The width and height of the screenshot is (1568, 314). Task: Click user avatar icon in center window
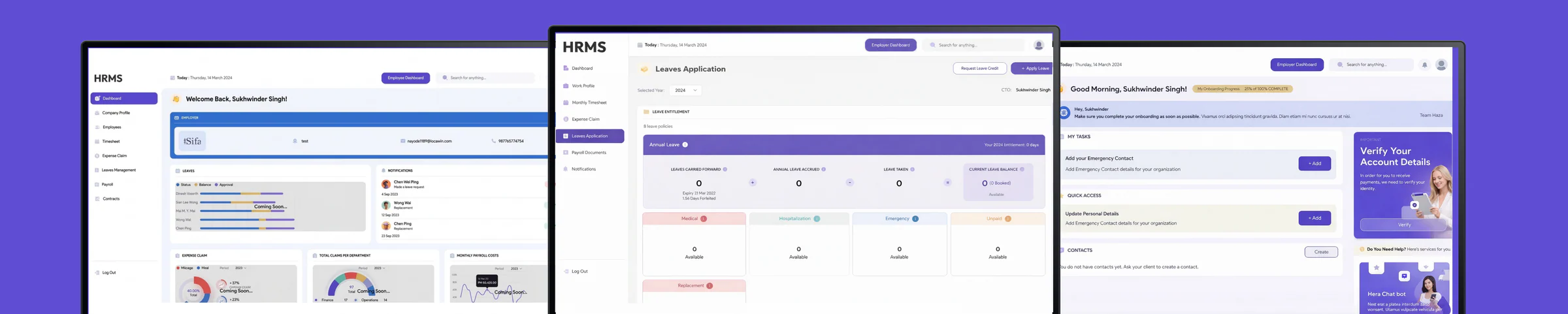[x=1039, y=45]
